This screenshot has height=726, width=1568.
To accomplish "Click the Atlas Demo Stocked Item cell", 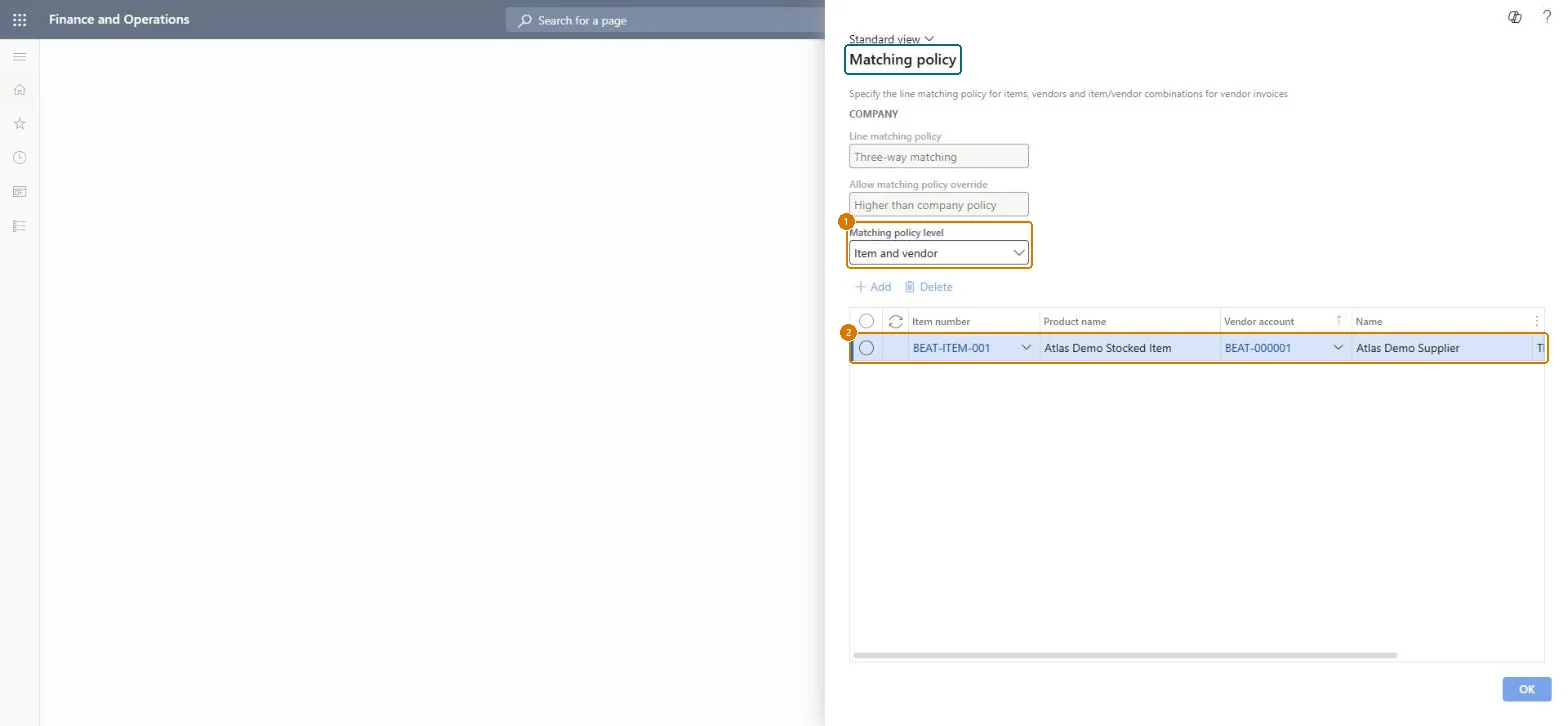I will [1129, 348].
